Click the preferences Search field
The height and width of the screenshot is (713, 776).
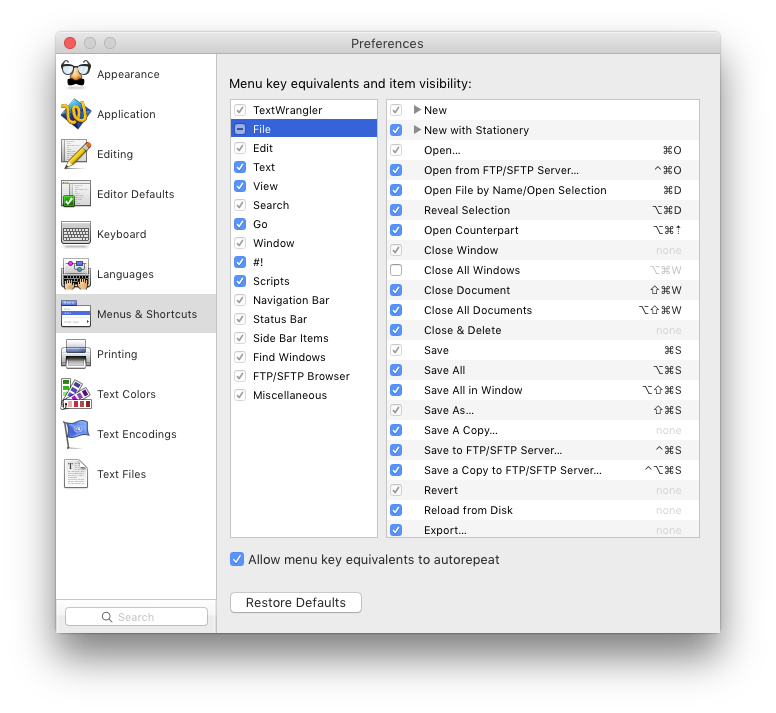coord(136,617)
